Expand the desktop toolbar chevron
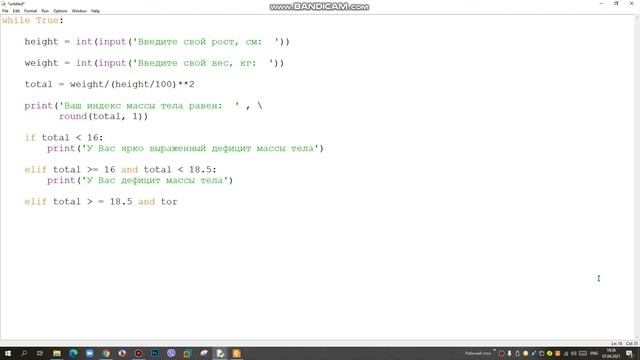The image size is (640, 360). tap(494, 350)
